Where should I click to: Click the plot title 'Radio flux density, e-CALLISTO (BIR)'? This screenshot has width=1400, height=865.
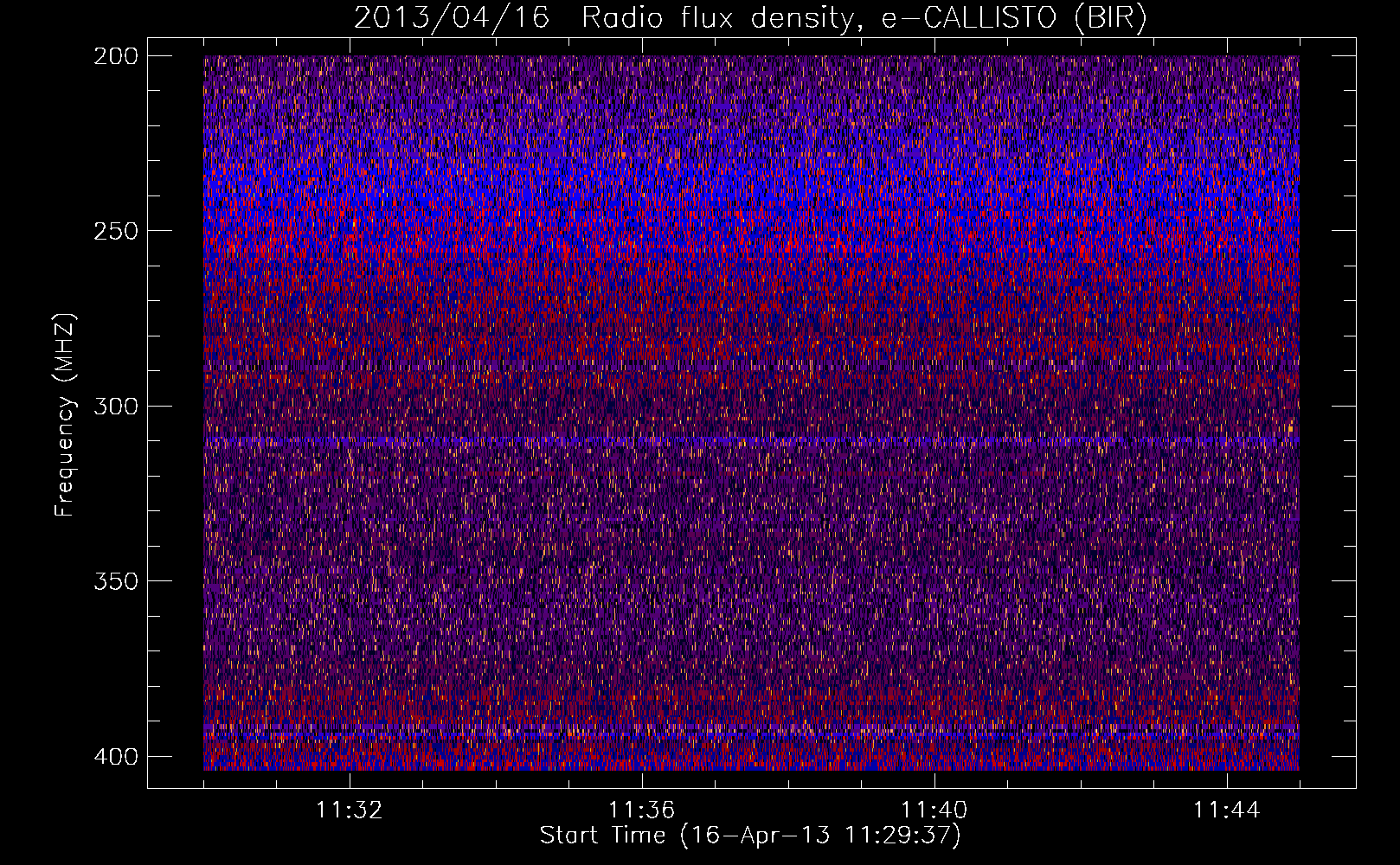click(x=864, y=18)
